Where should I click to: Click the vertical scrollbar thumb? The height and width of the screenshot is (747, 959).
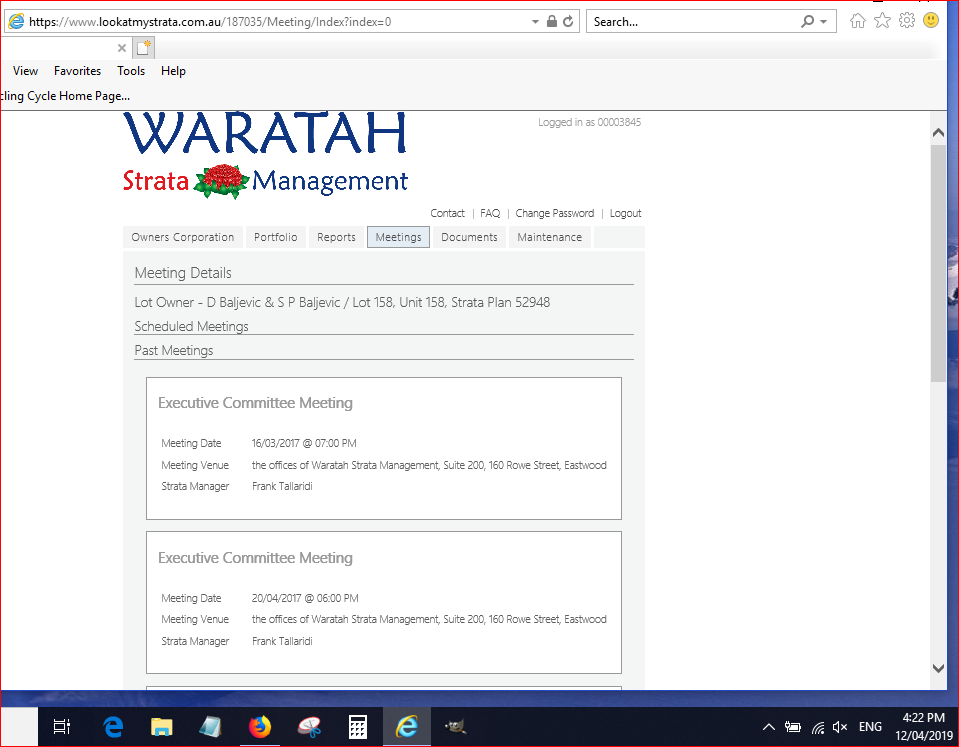pyautogui.click(x=938, y=263)
